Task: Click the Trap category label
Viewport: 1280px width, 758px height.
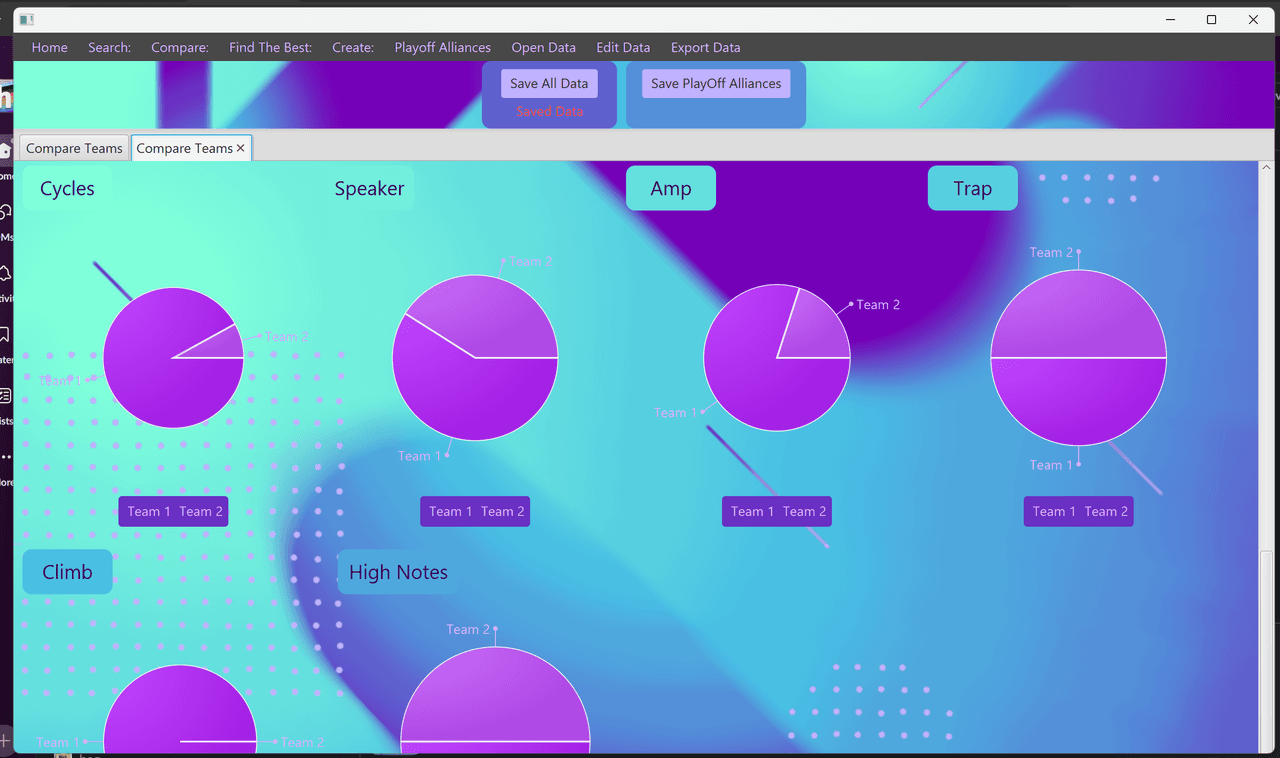Action: click(972, 188)
